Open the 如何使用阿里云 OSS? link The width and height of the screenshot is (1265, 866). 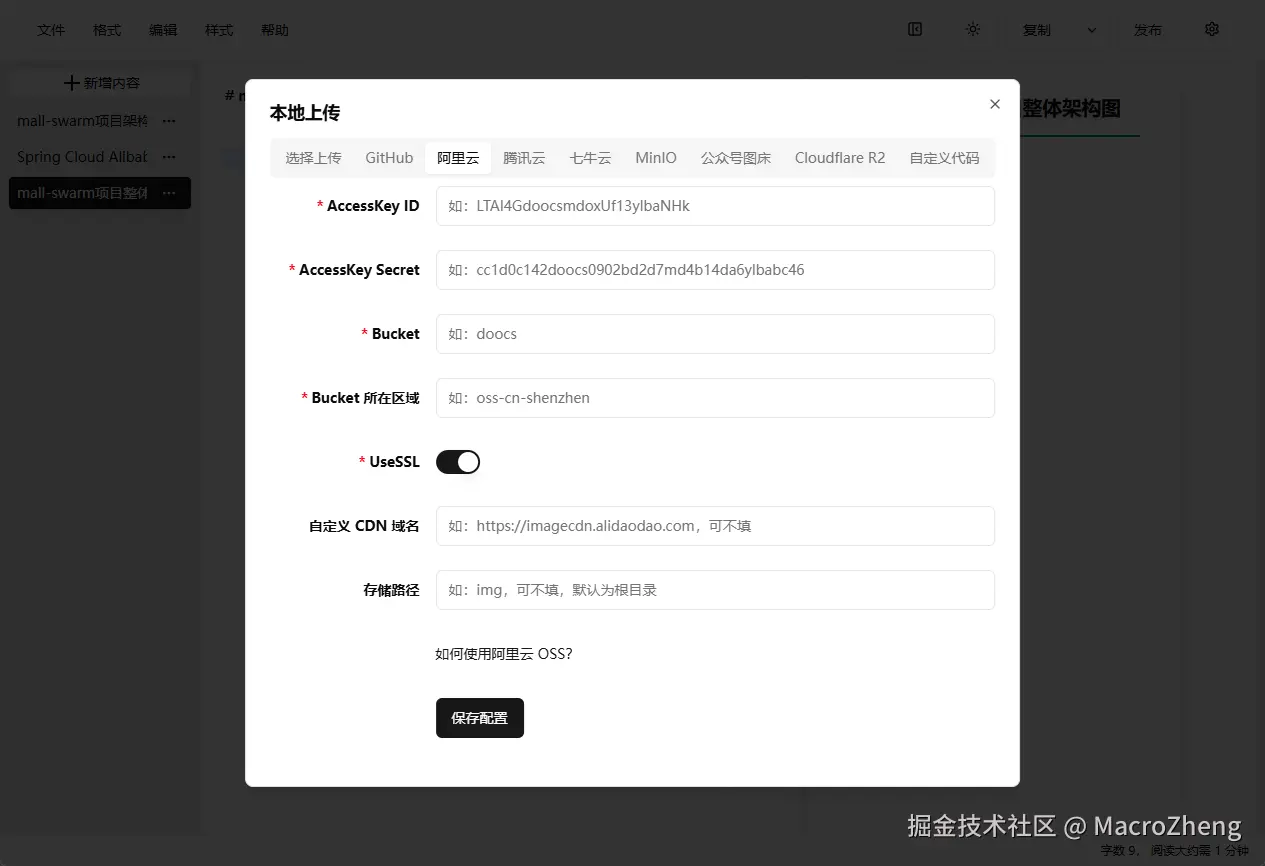(504, 654)
